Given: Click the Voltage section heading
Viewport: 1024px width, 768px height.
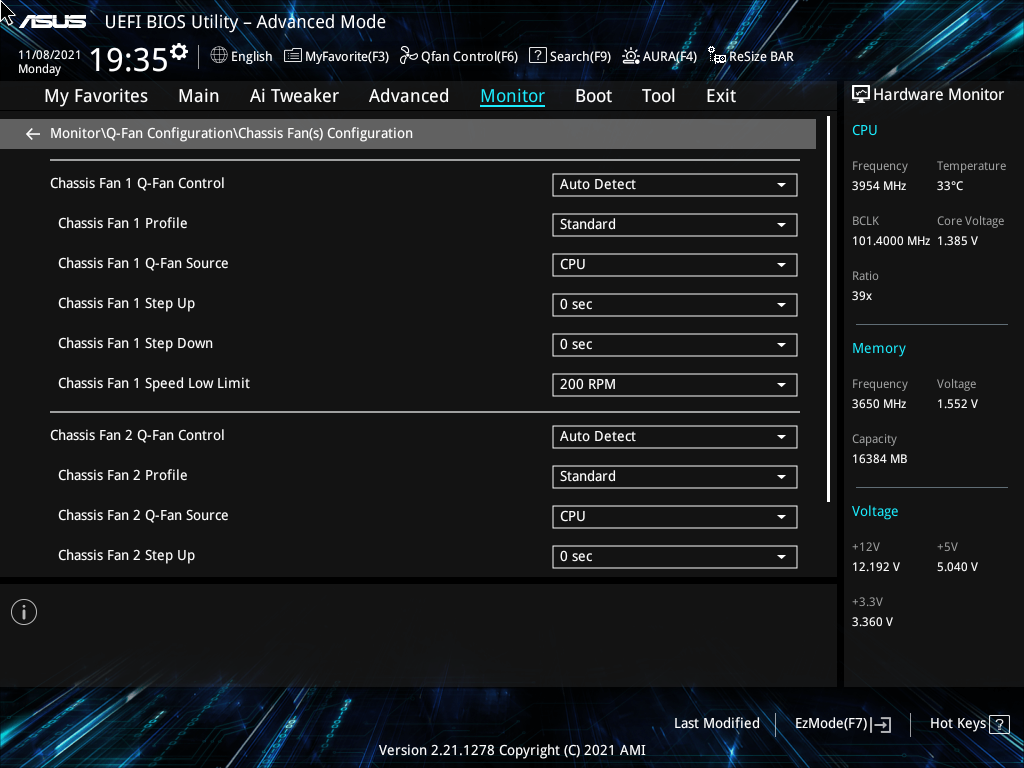Looking at the screenshot, I should click(875, 511).
